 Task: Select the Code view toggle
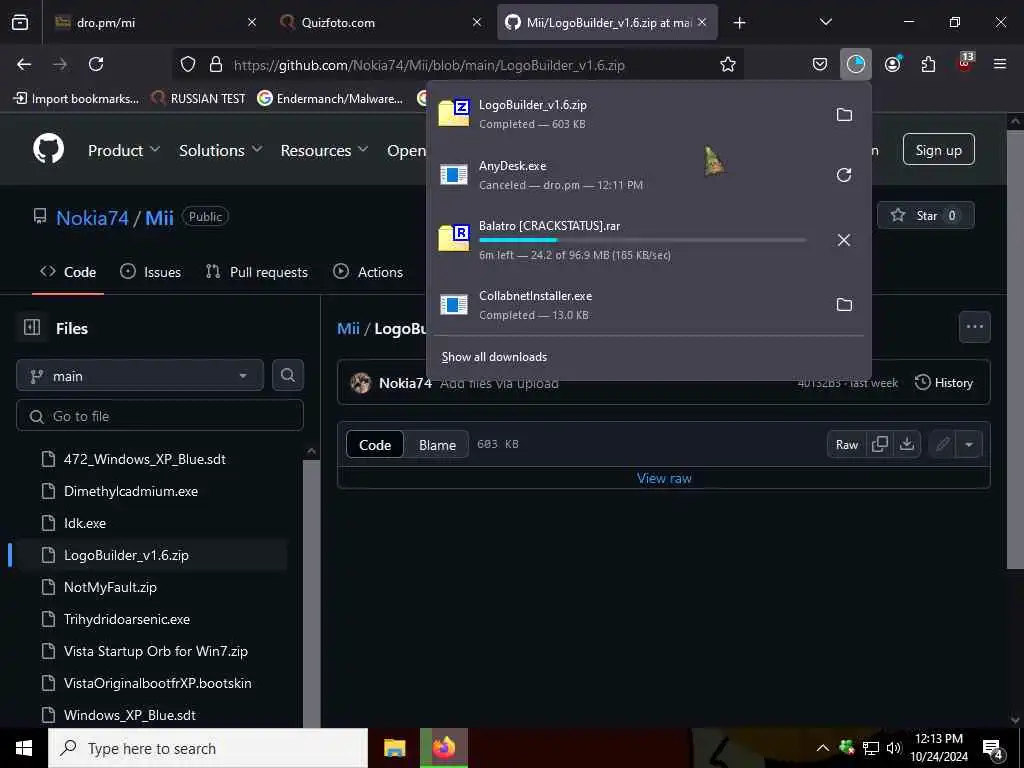tap(375, 445)
